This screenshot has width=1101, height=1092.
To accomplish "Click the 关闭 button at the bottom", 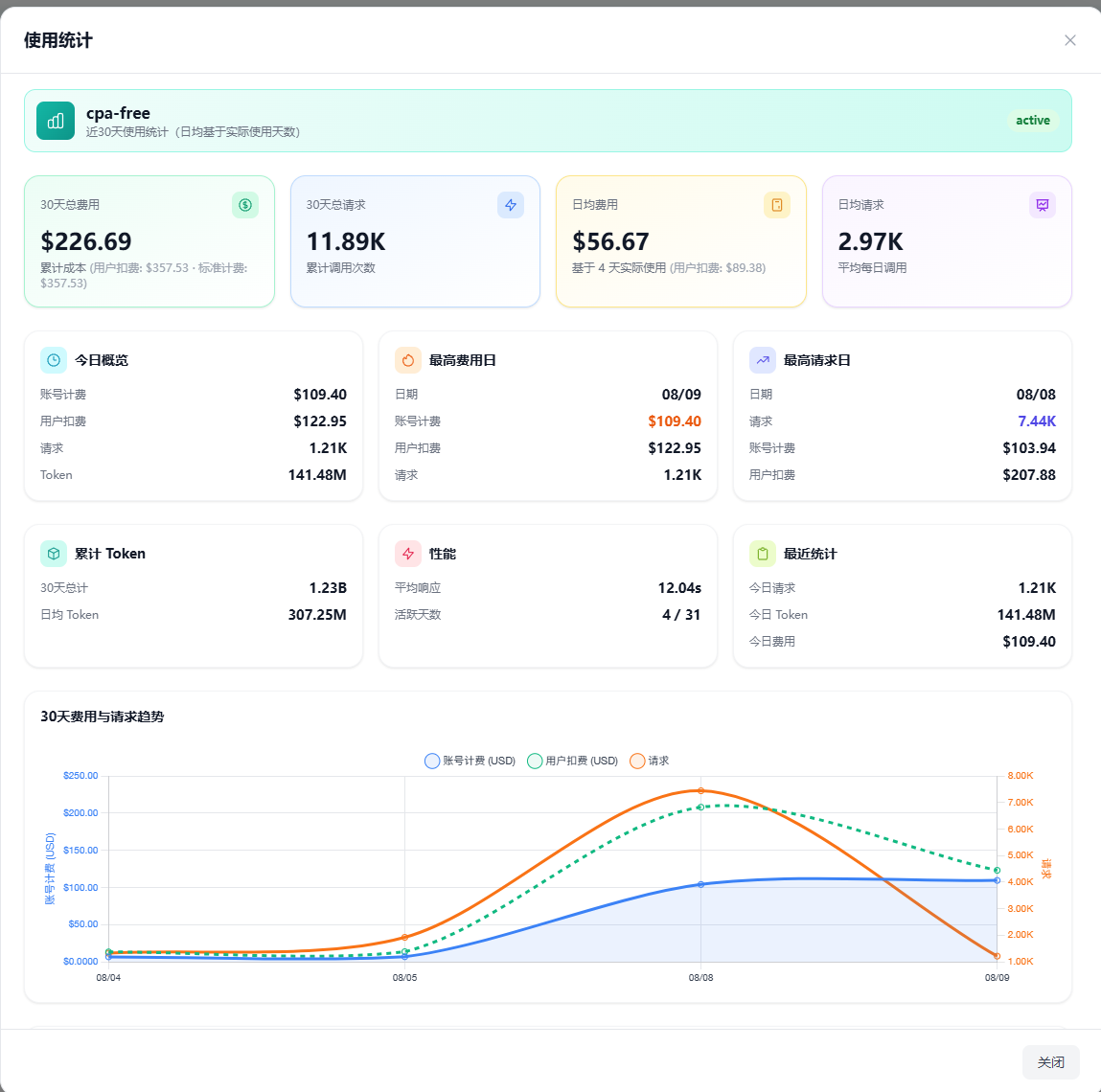I will point(1050,1061).
